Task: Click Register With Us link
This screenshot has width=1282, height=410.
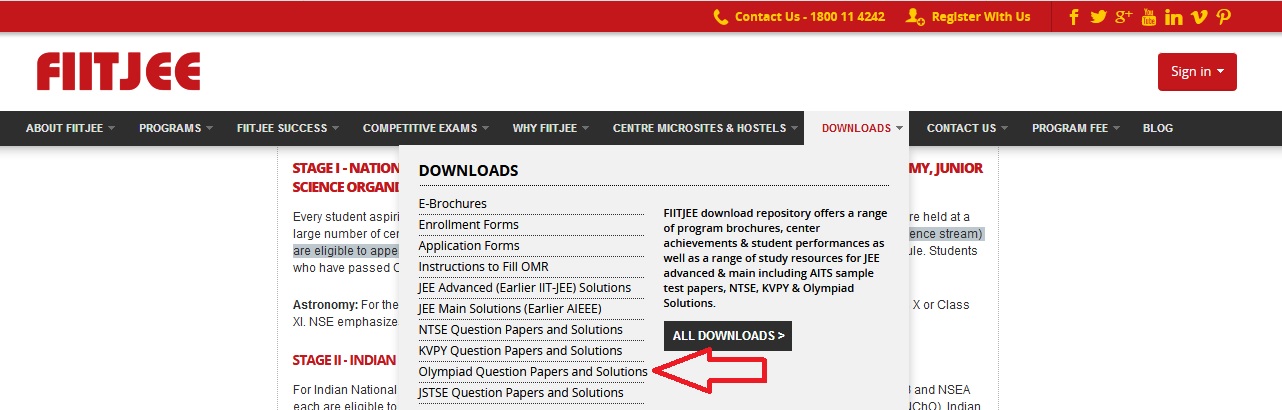Action: point(981,17)
